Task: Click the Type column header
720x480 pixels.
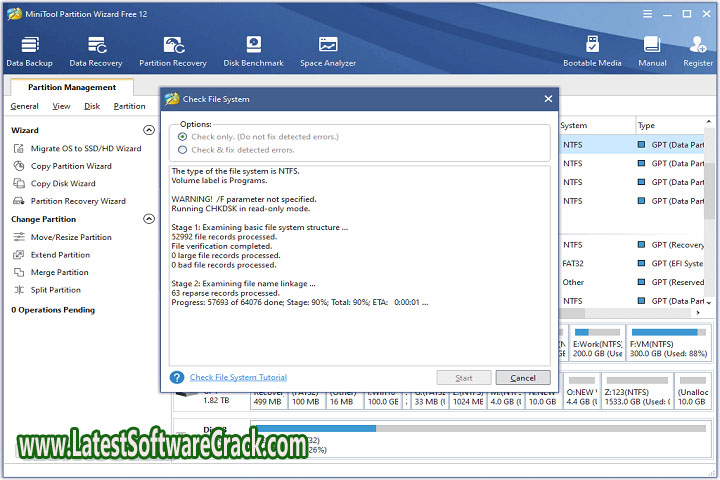Action: point(646,125)
